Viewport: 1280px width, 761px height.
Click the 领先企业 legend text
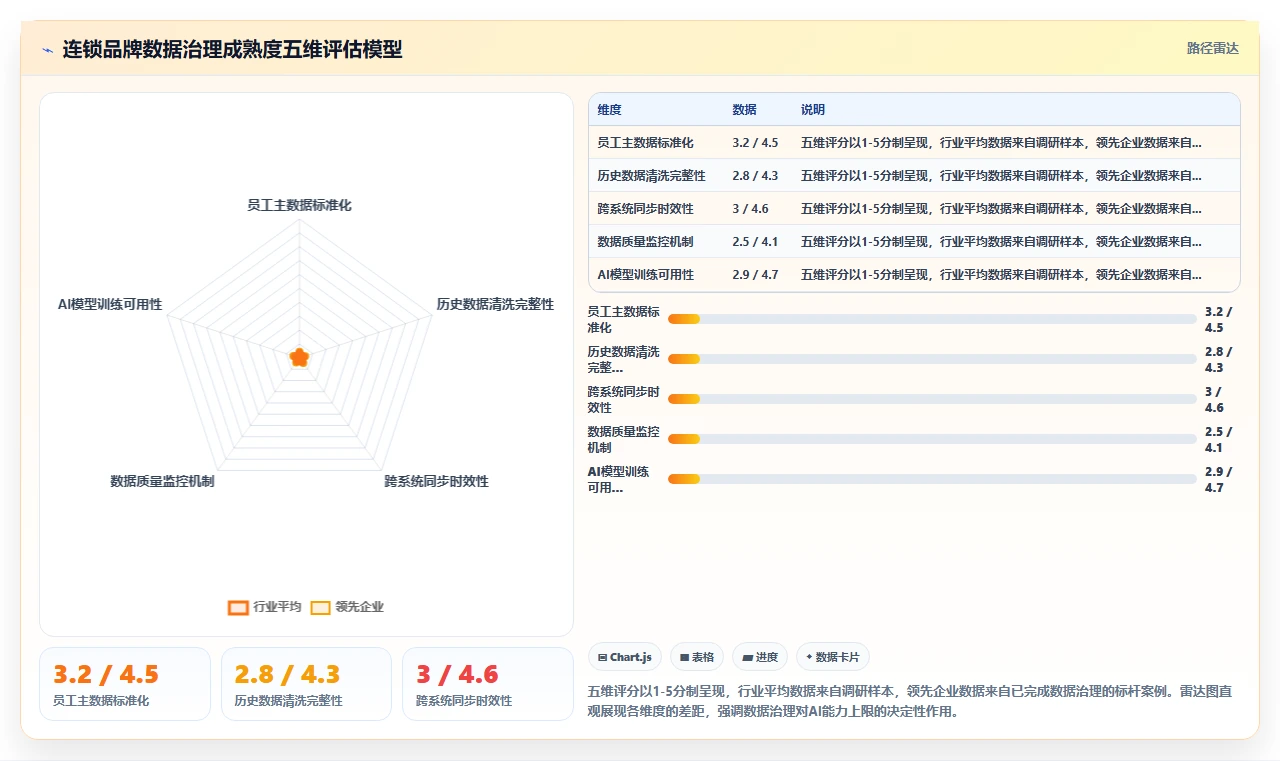click(359, 607)
